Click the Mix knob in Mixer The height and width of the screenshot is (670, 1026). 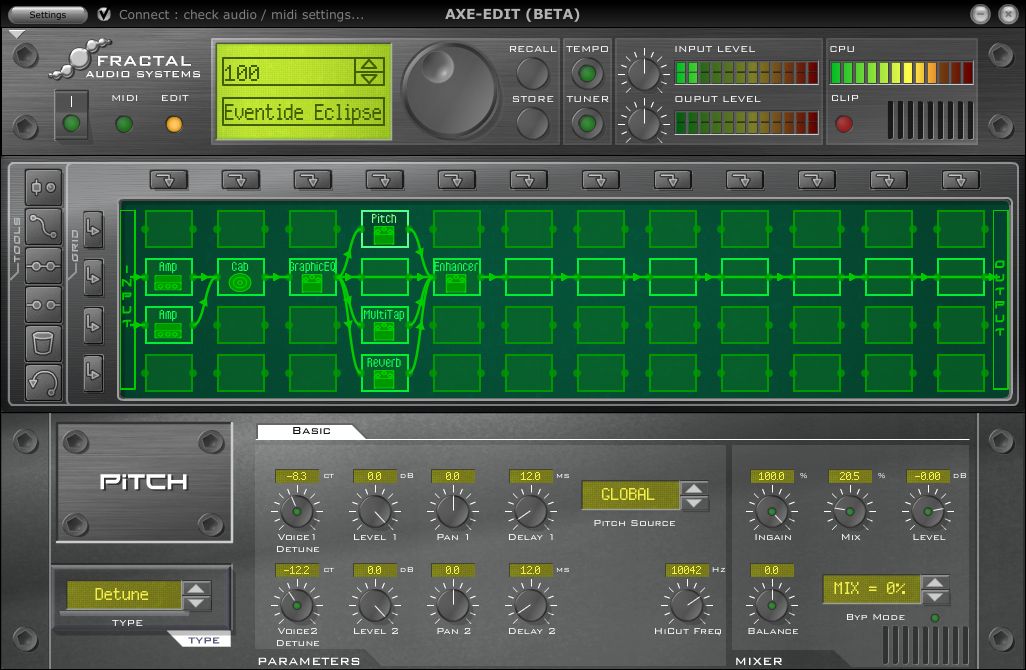(x=849, y=511)
